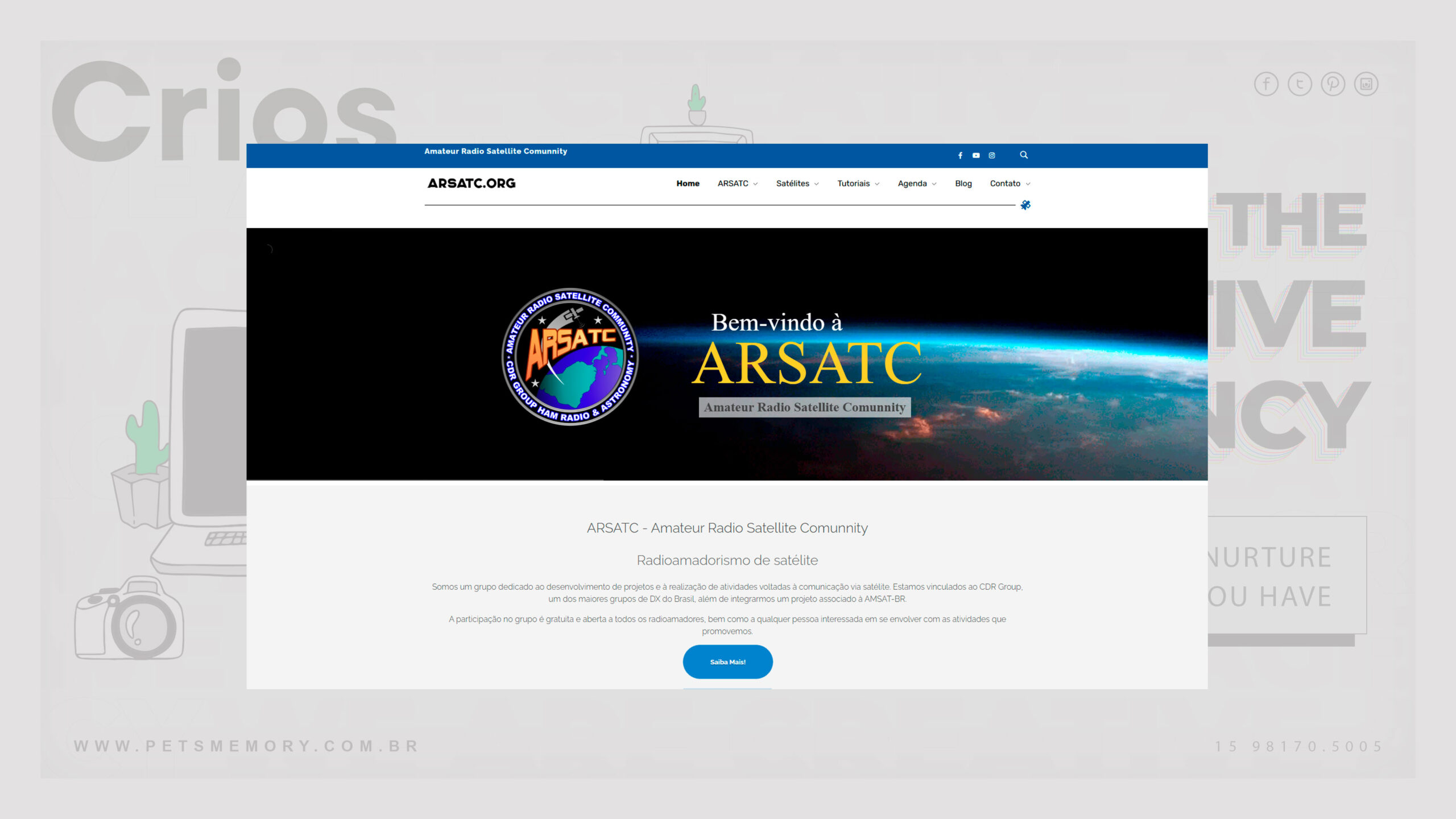The width and height of the screenshot is (1456, 819).
Task: Open the ARSATC Facebook page icon
Action: [x=960, y=155]
